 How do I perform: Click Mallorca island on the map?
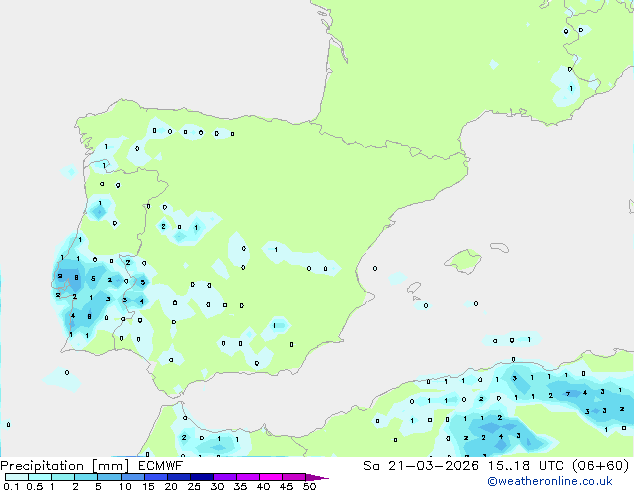coord(464,261)
